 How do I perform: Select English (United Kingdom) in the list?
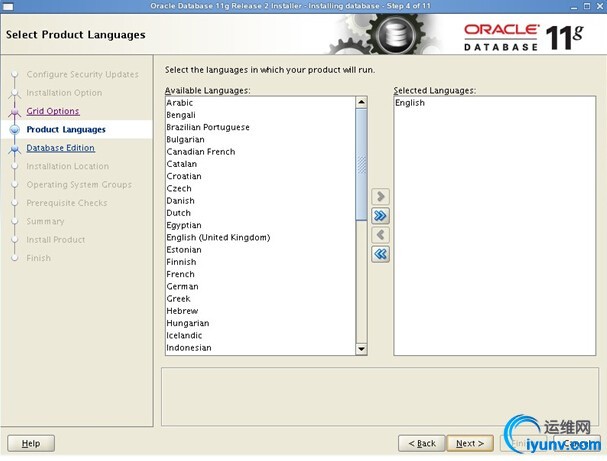[260, 238]
